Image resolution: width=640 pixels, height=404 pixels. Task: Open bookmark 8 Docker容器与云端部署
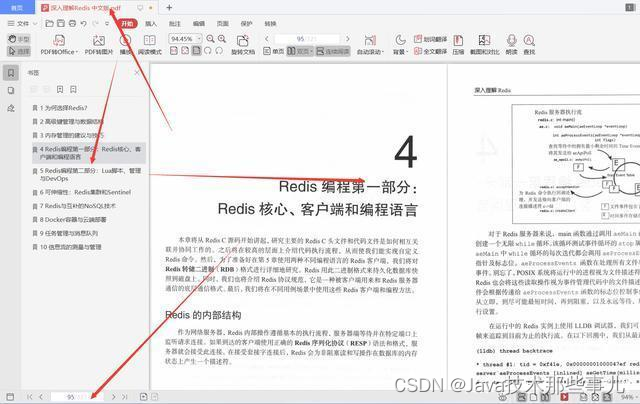[70, 220]
